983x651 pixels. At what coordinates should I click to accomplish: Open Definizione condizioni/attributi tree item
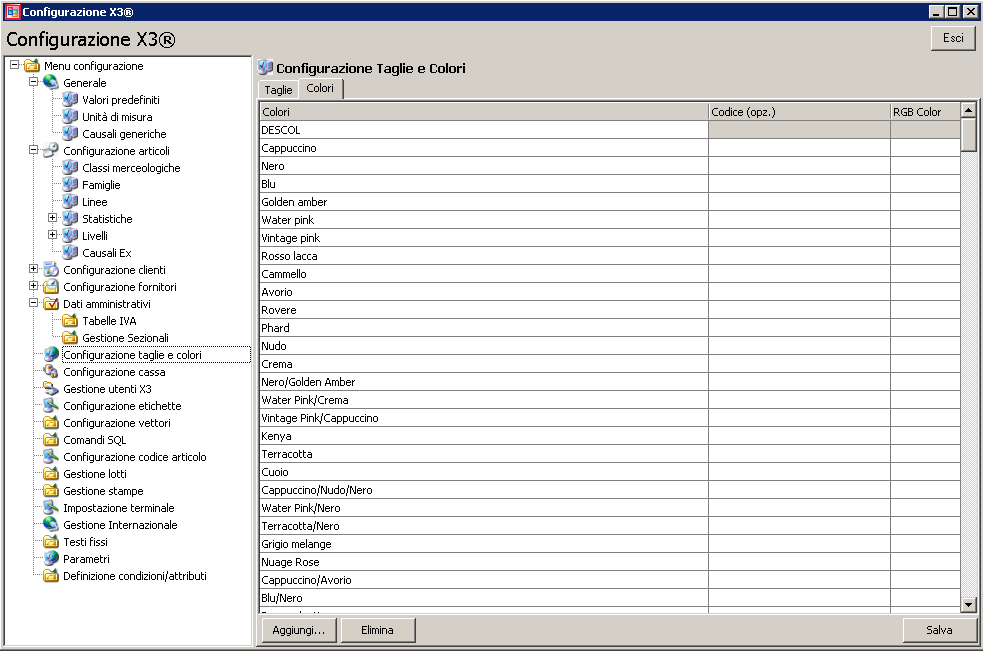135,576
